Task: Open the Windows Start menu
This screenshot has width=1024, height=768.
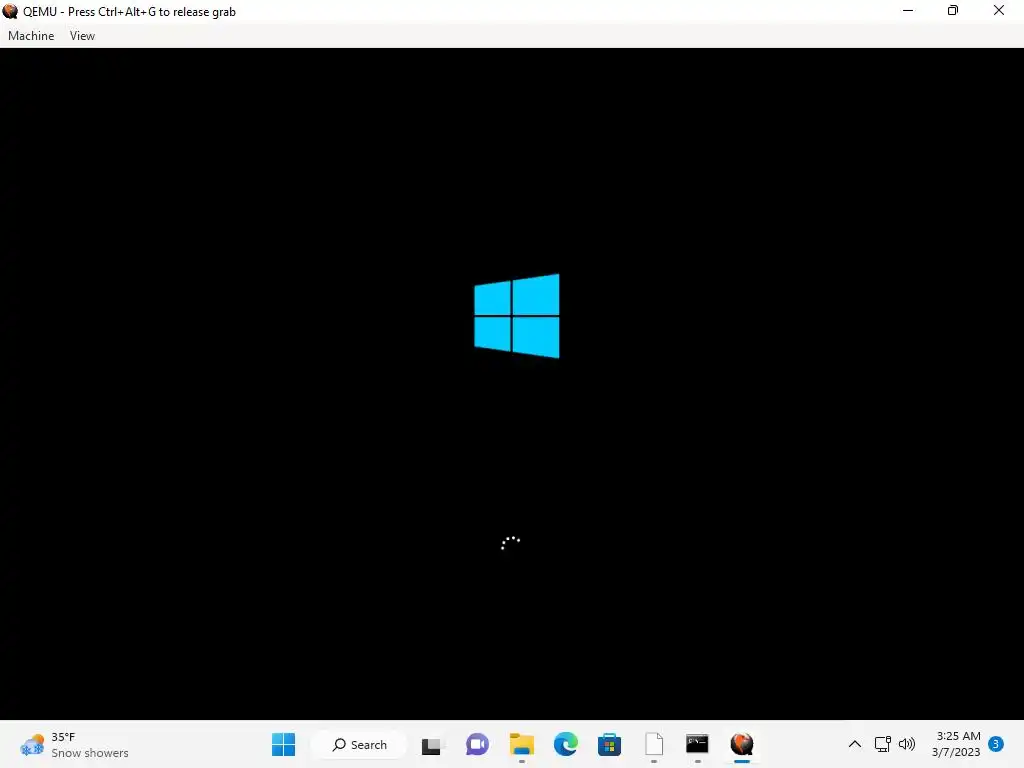Action: [283, 744]
